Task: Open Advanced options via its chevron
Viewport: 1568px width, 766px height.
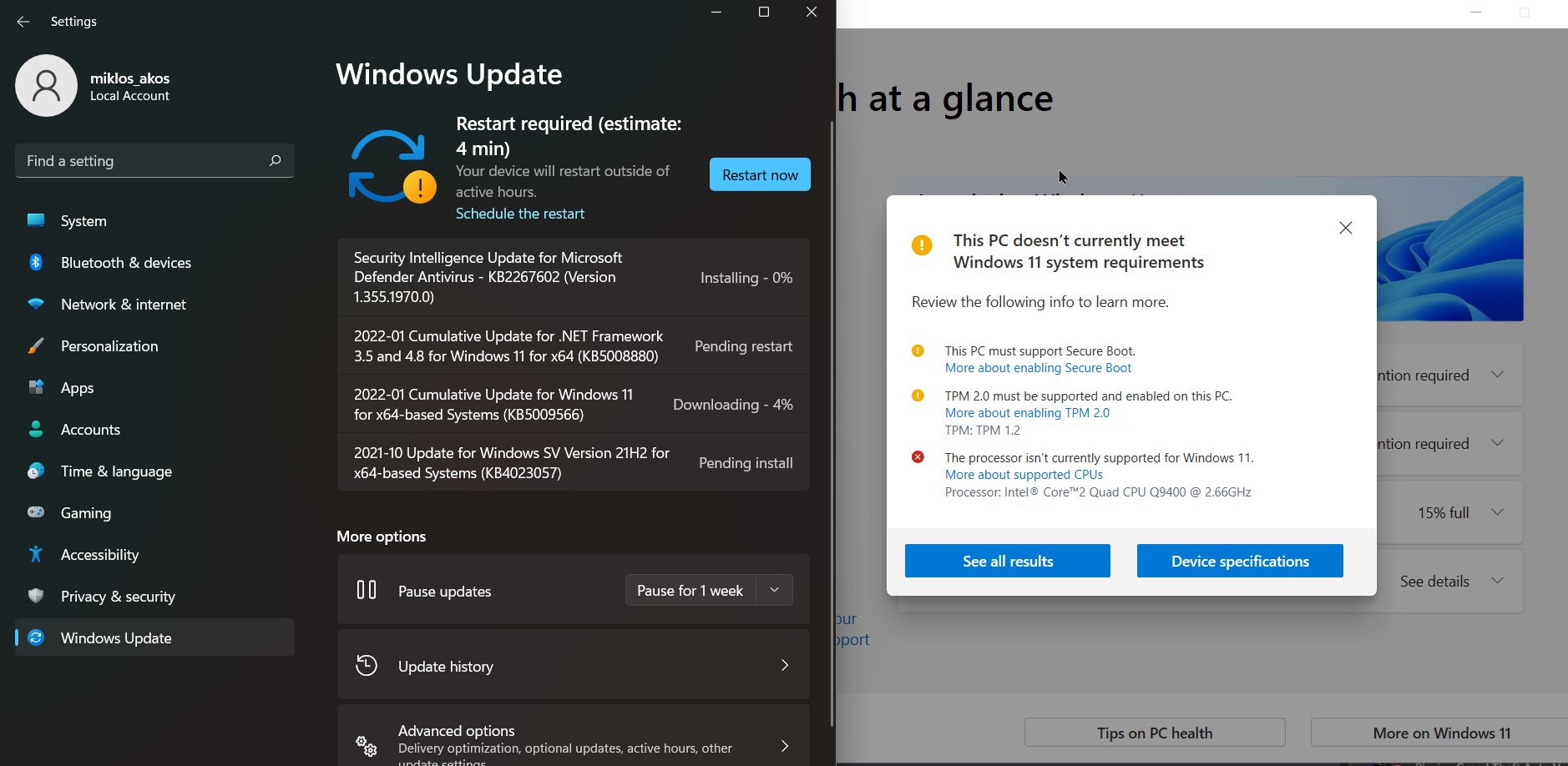Action: 785,745
